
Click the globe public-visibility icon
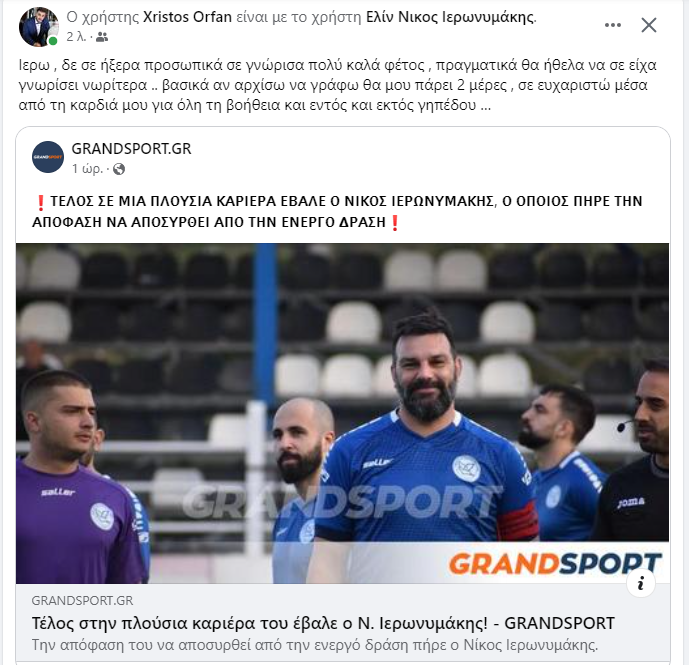[x=119, y=169]
